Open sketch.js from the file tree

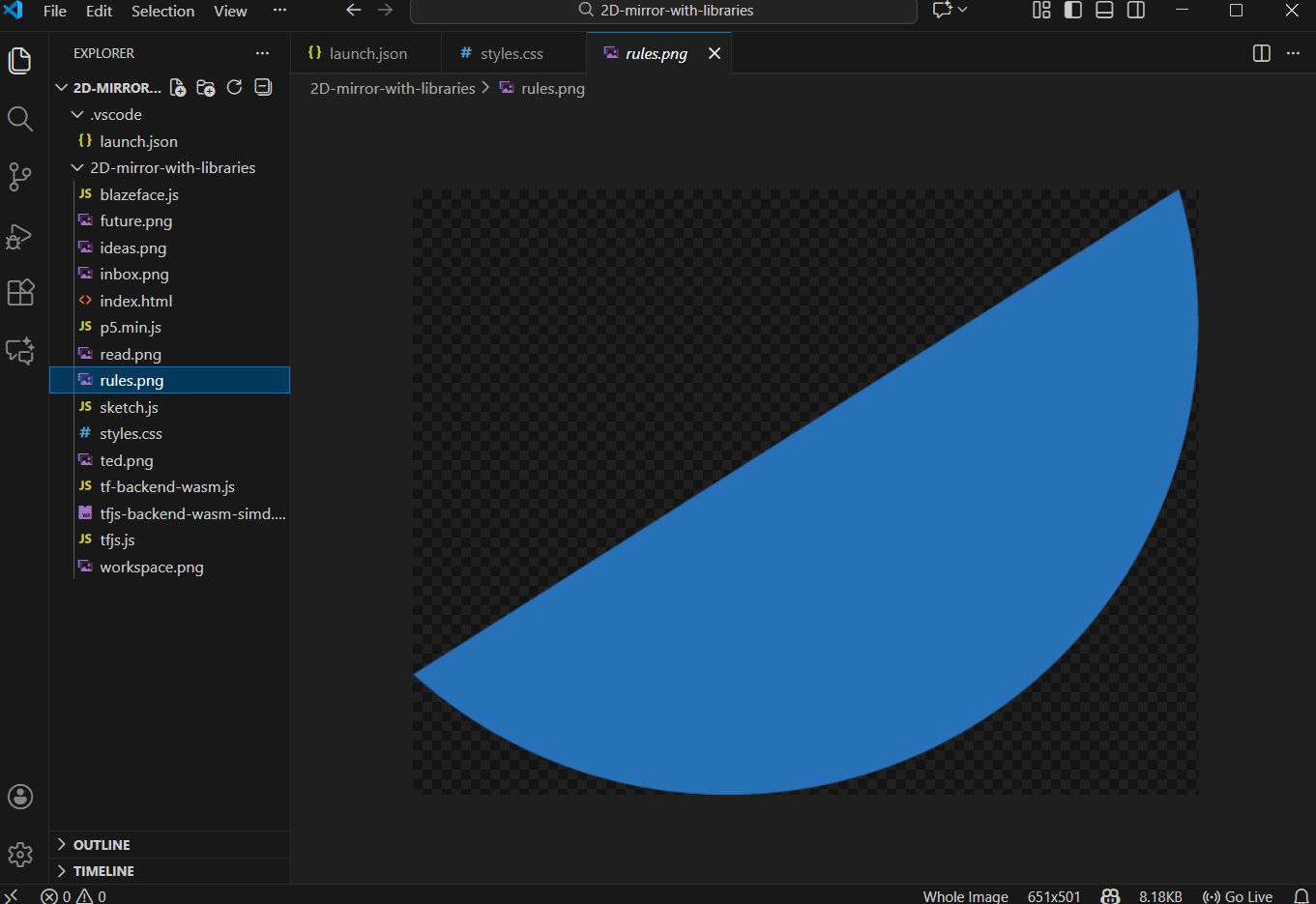tap(129, 408)
